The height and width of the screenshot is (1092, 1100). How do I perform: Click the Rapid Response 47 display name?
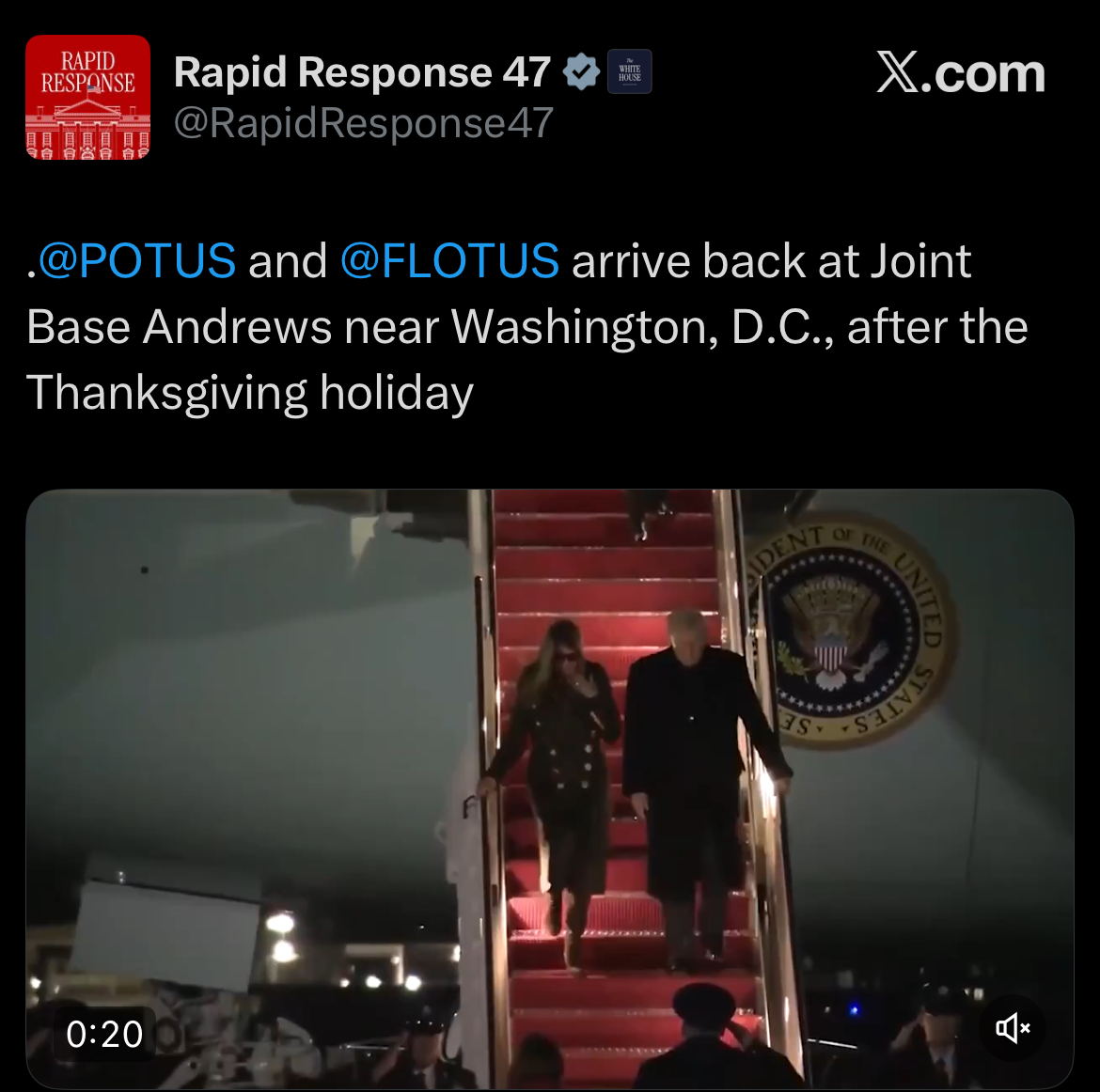click(362, 71)
